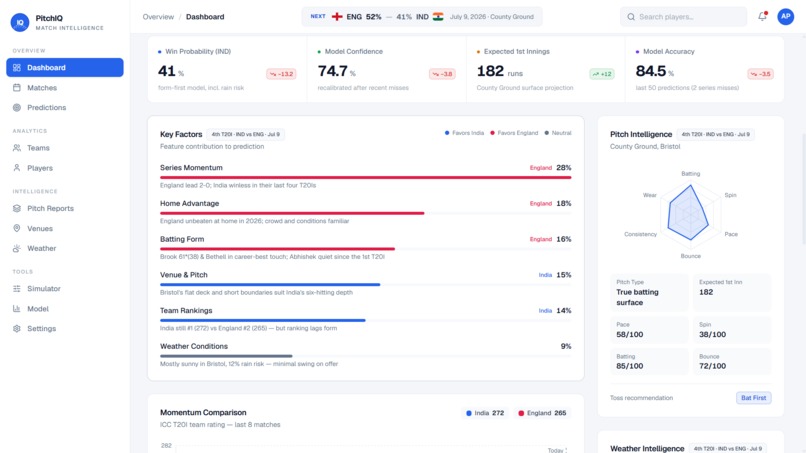Click Weather Intelligence match tag chip
Screen dimensions: 806x453
pos(728,448)
